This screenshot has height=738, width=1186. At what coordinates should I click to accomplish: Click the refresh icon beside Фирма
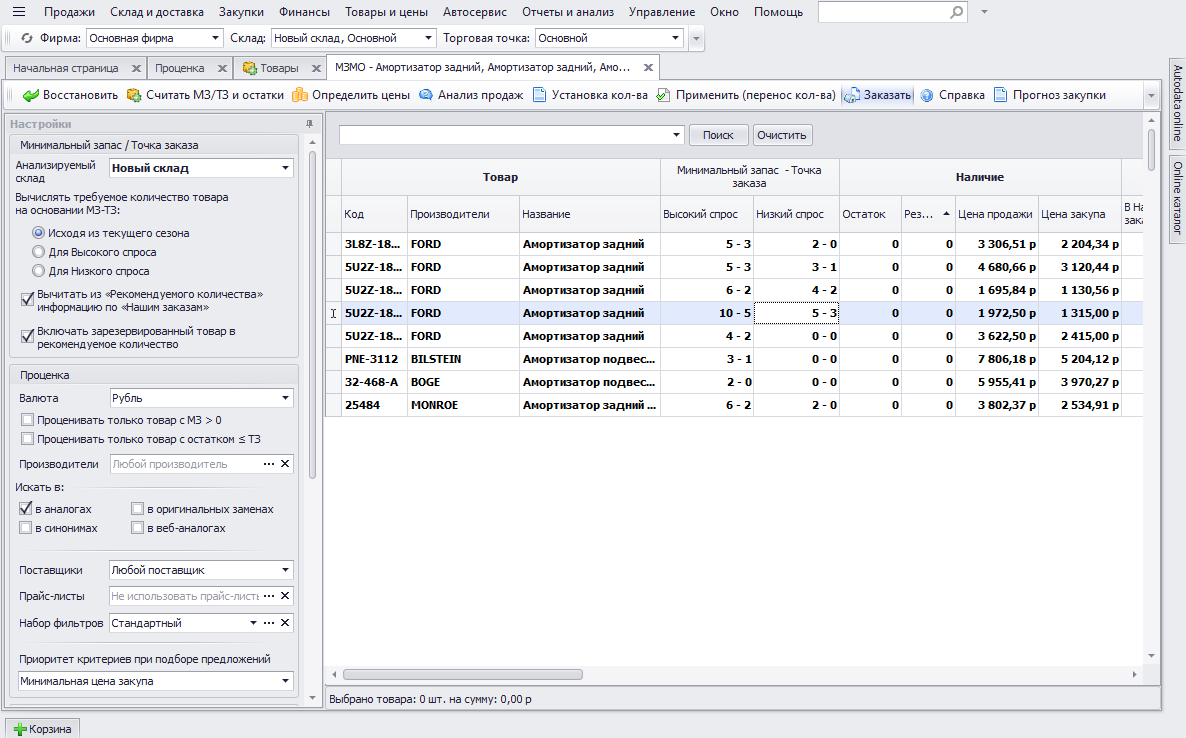[26, 38]
